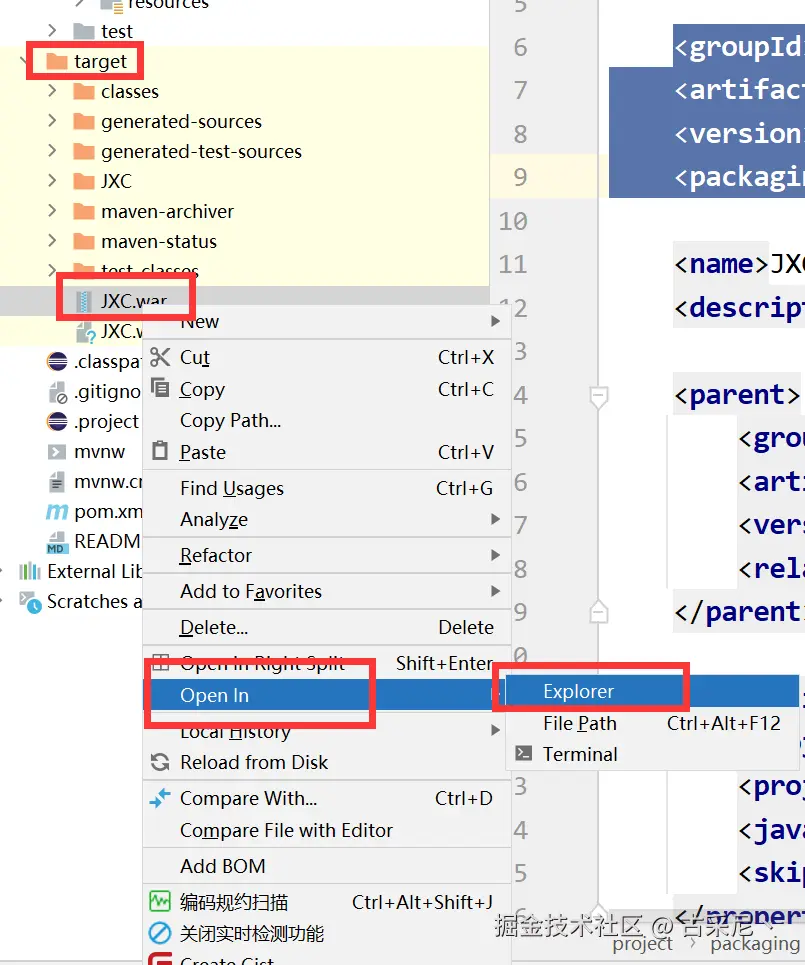The height and width of the screenshot is (965, 805).
Task: Click the README markdown file icon
Action: pos(57,542)
